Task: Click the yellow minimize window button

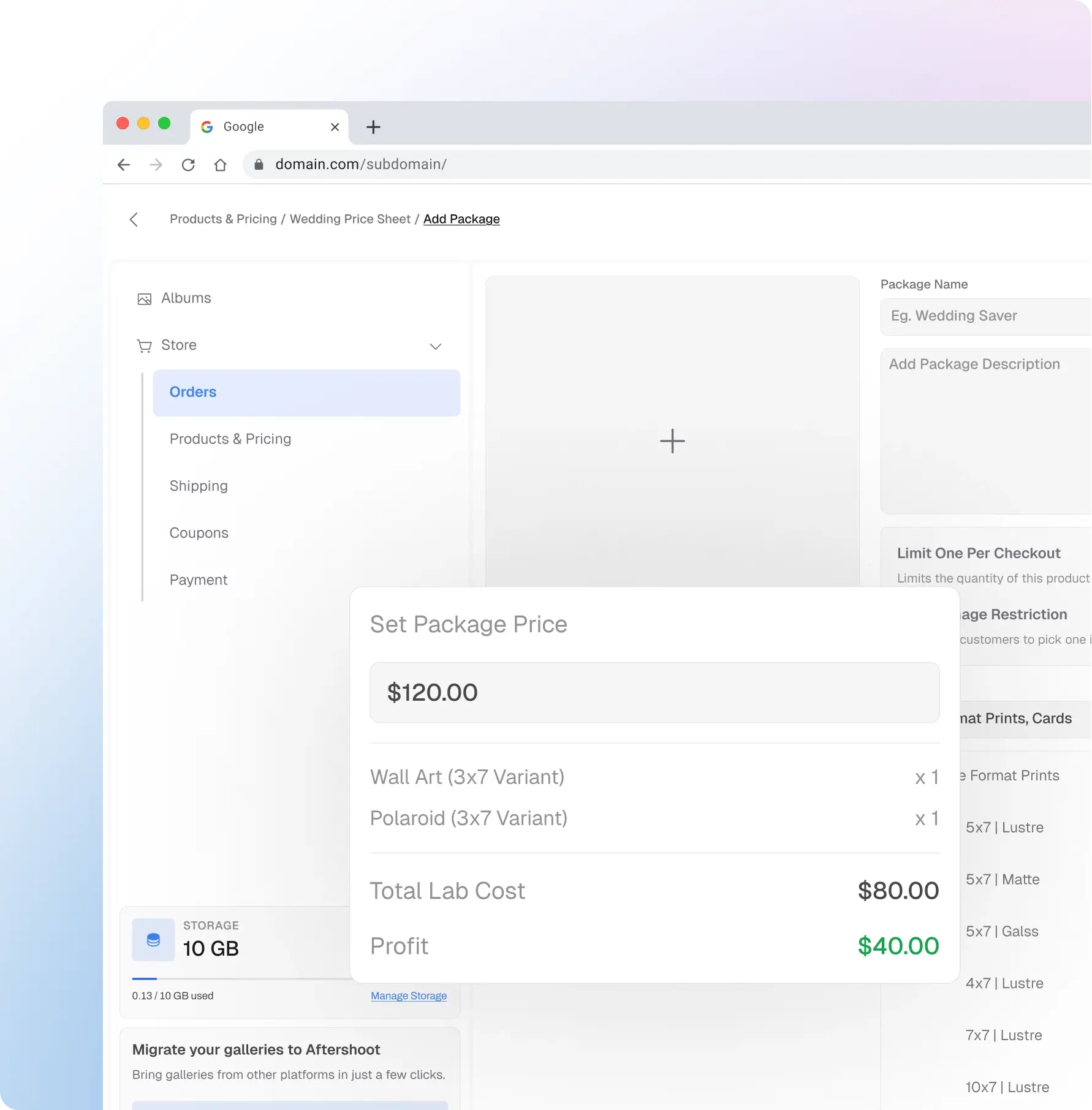Action: coord(143,124)
